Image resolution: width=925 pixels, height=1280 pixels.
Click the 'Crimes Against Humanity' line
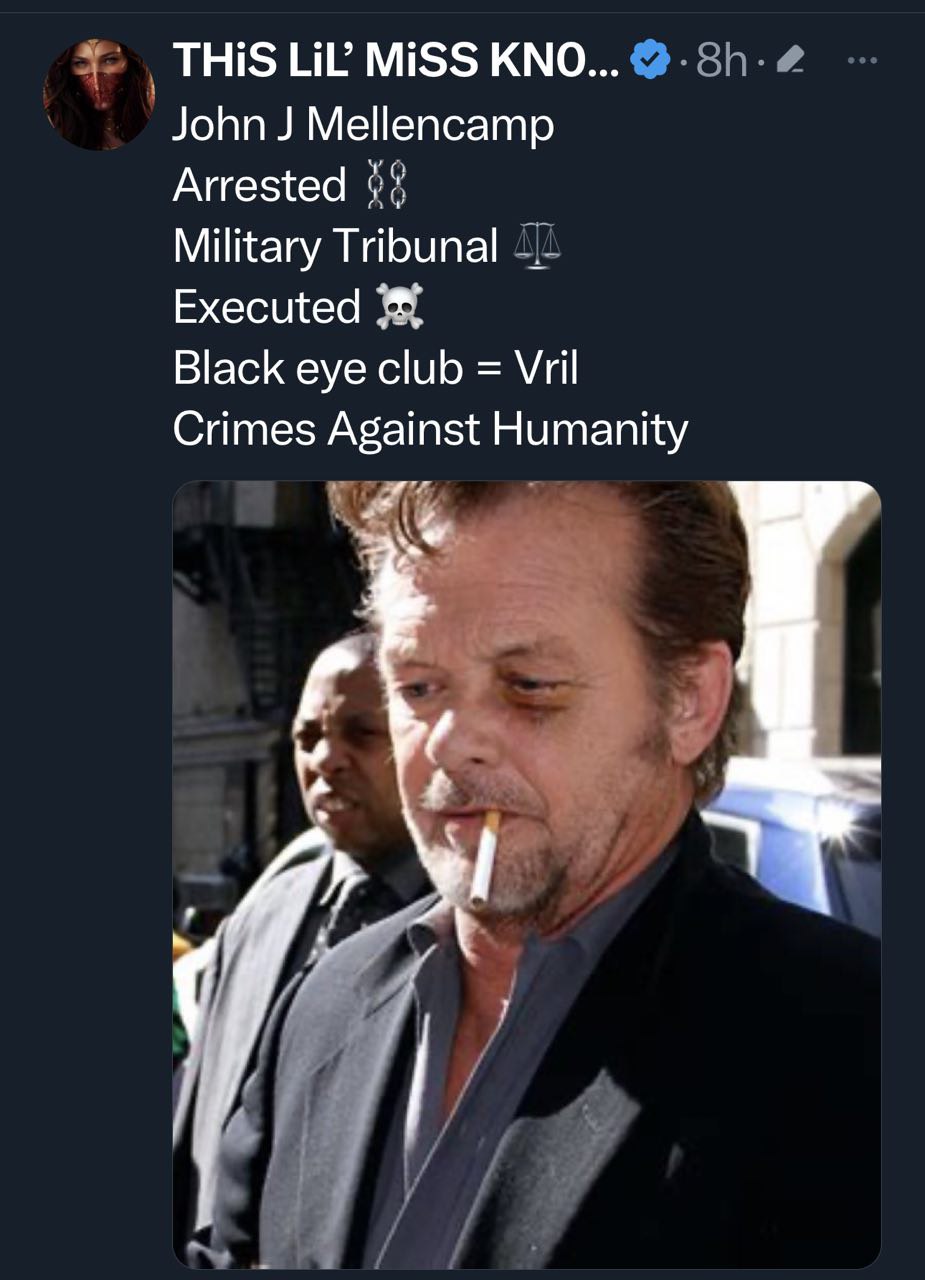point(430,429)
